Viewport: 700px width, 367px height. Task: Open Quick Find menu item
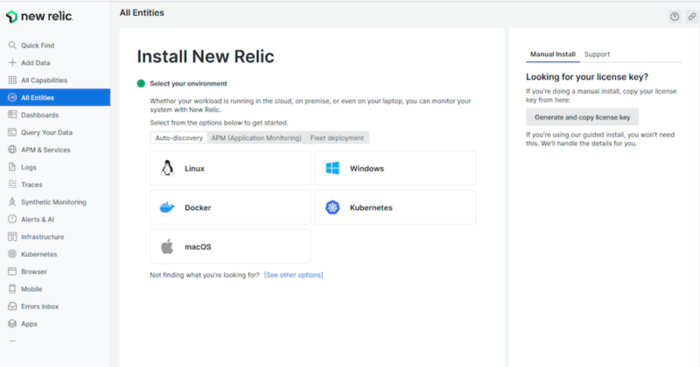click(55, 45)
